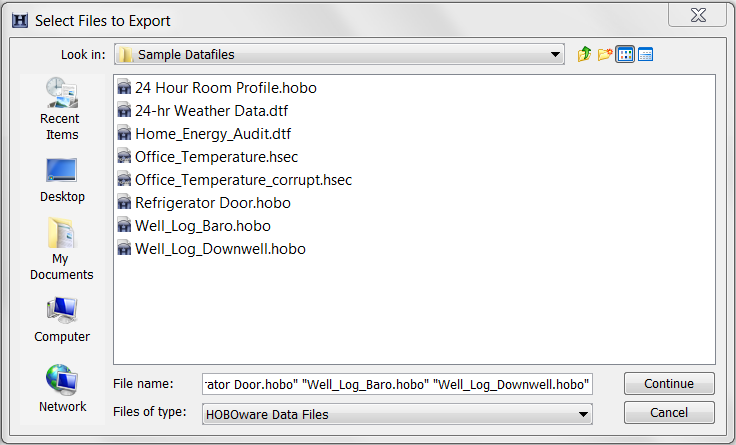Open My Documents folder shortcut
The width and height of the screenshot is (736, 445).
(61, 249)
